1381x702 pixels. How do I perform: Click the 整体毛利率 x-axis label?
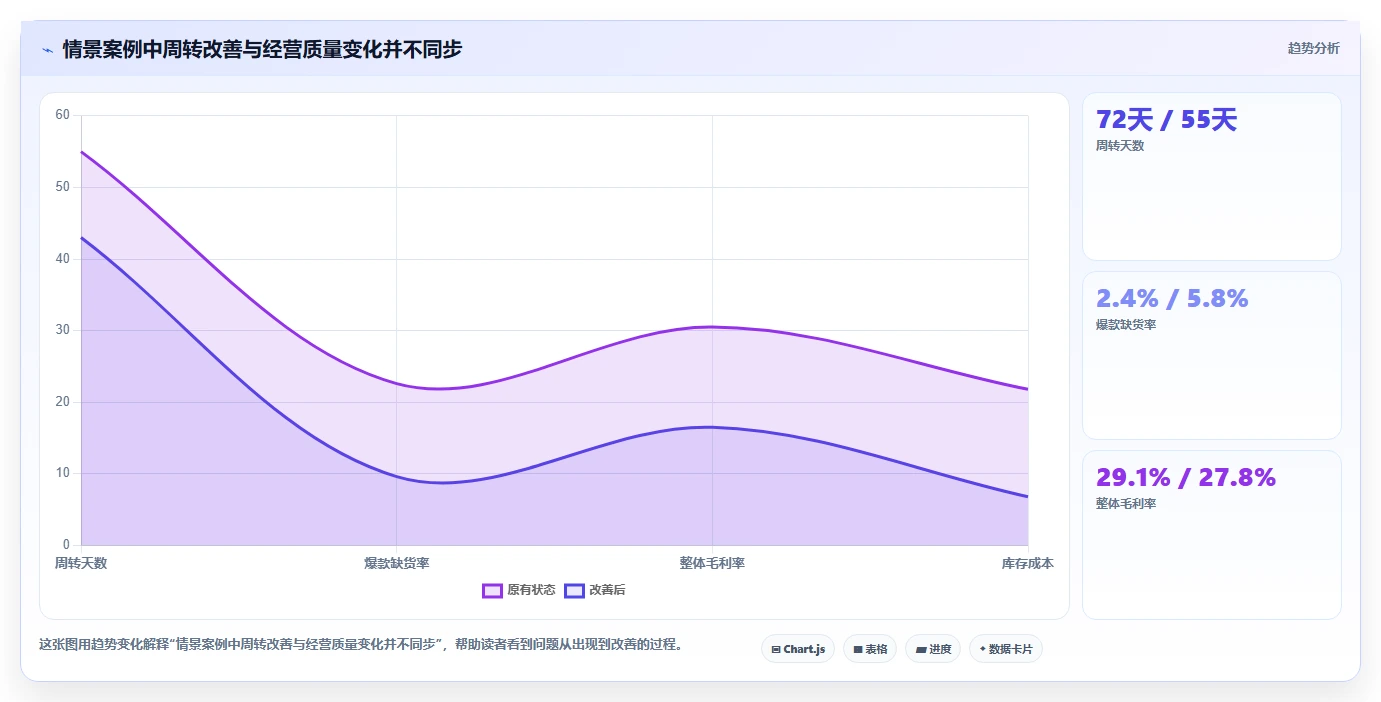(712, 563)
